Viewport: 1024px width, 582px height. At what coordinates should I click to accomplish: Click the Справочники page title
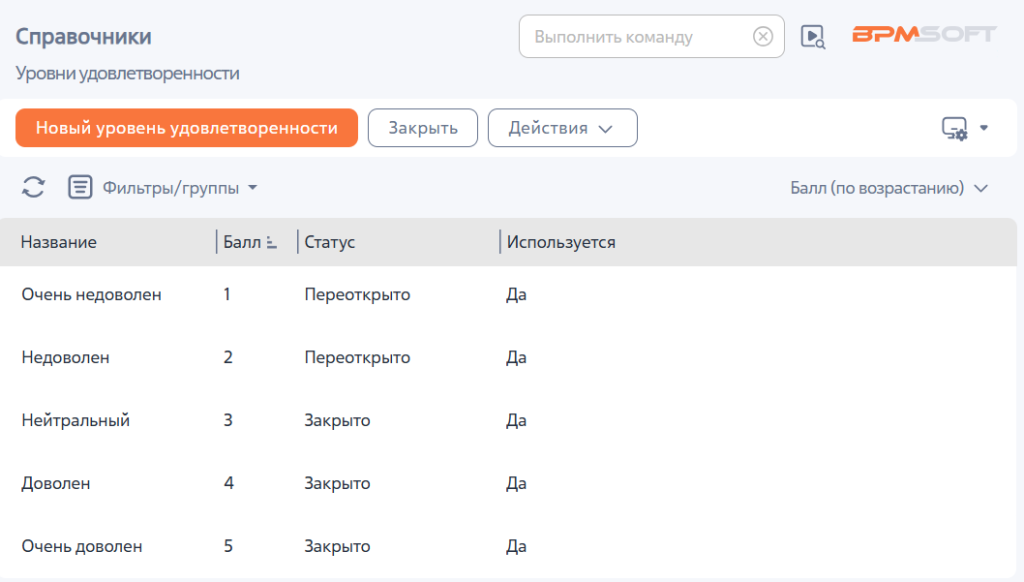coord(84,37)
